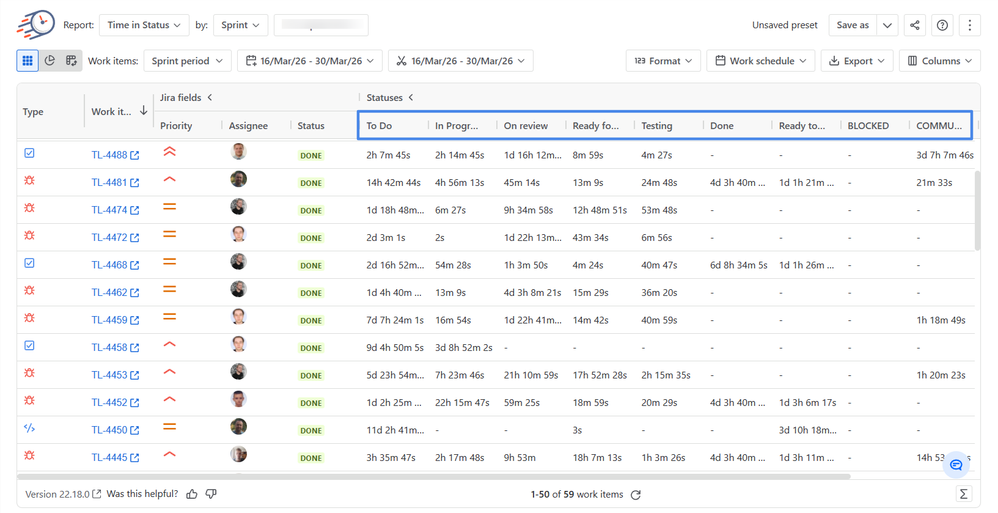Open the Time in Status report dropdown

pos(144,25)
